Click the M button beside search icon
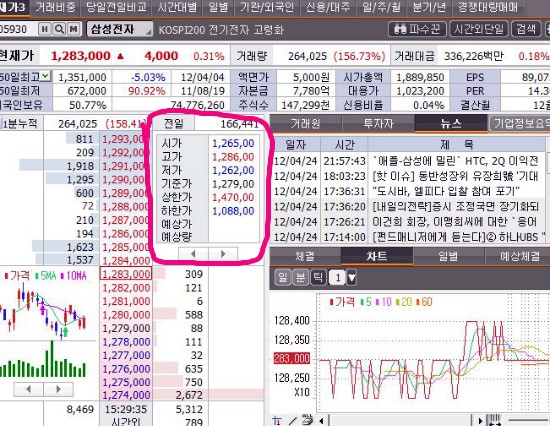The height and width of the screenshot is (426, 550). [x=73, y=29]
